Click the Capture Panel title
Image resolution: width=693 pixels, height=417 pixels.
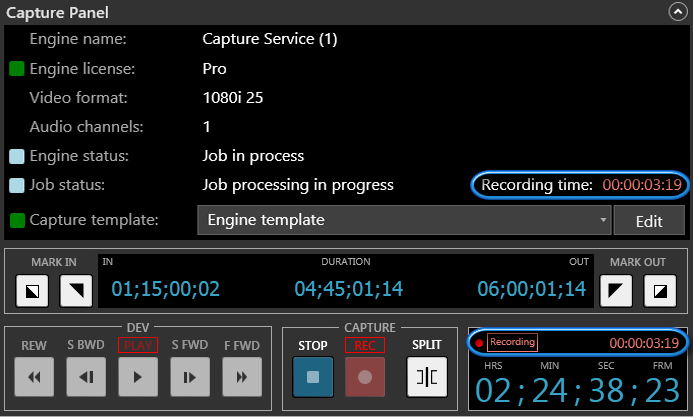tap(57, 13)
